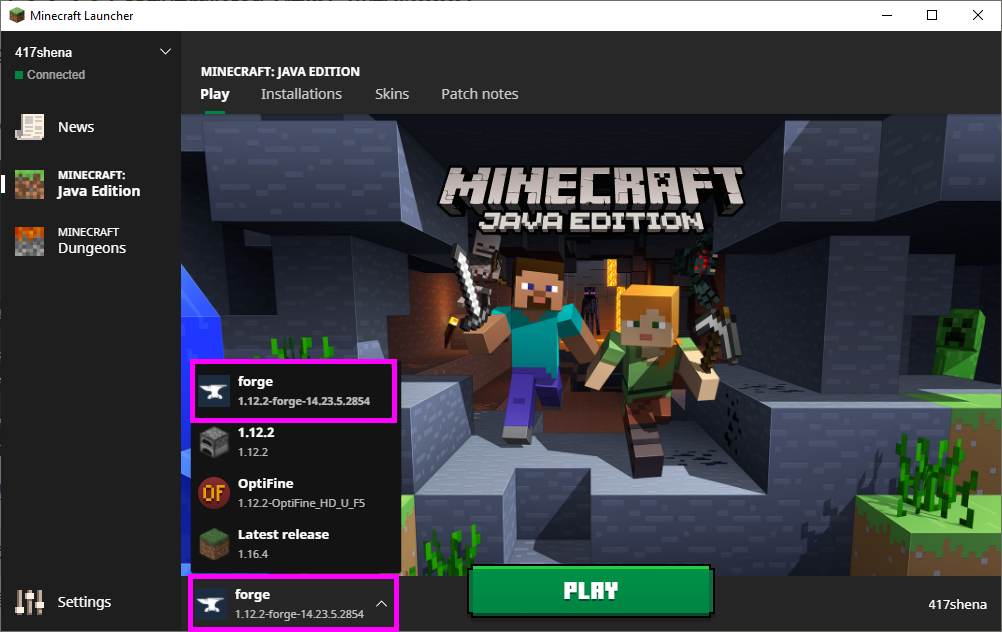
Task: Click the 1.12.2 furnace icon
Action: pos(213,442)
